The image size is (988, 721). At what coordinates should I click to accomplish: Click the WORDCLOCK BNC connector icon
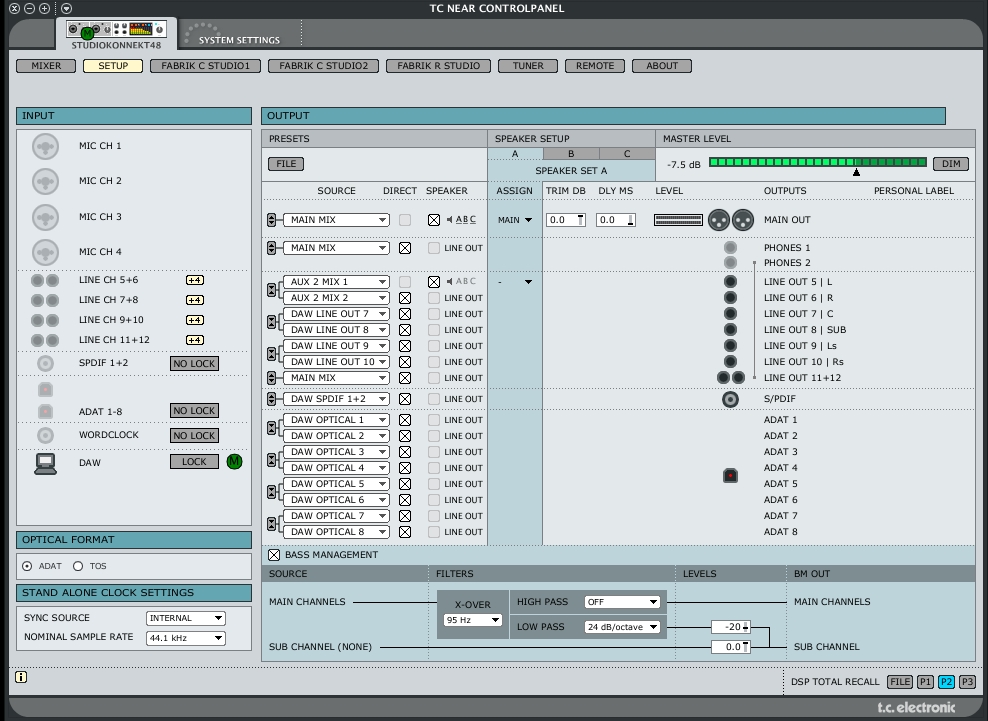45,435
